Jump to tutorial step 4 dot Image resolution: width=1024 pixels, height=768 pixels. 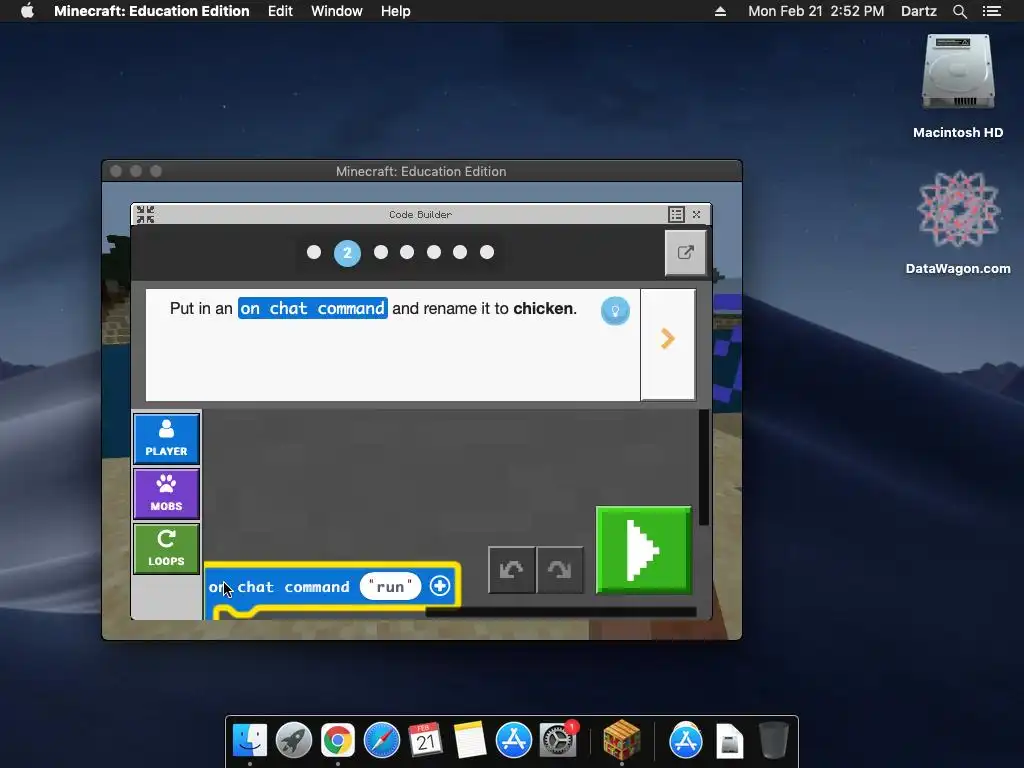click(407, 252)
